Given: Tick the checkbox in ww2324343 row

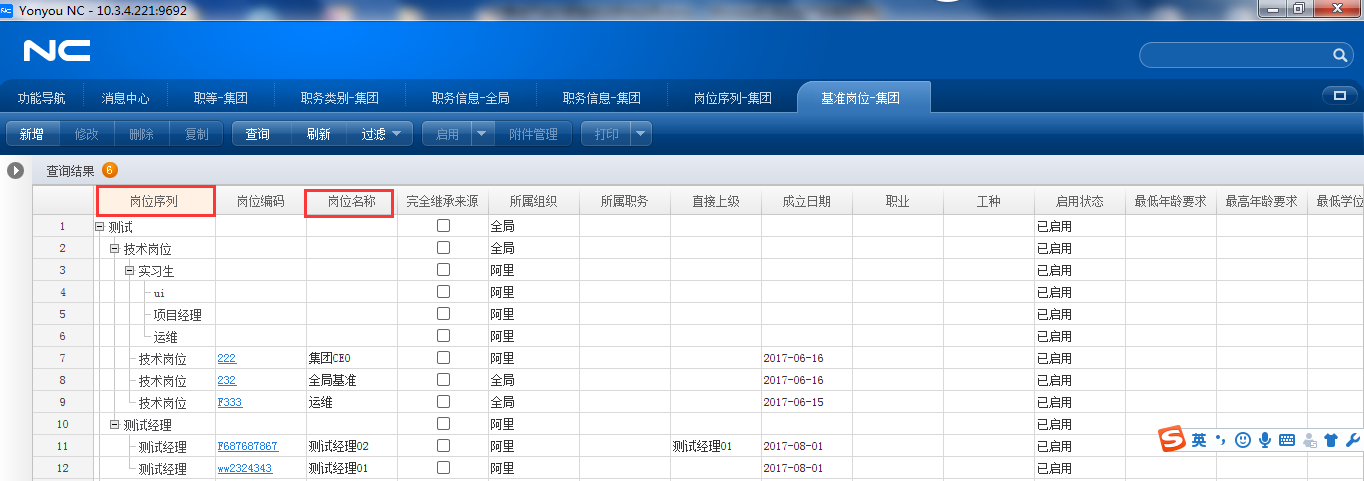Looking at the screenshot, I should pos(443,468).
